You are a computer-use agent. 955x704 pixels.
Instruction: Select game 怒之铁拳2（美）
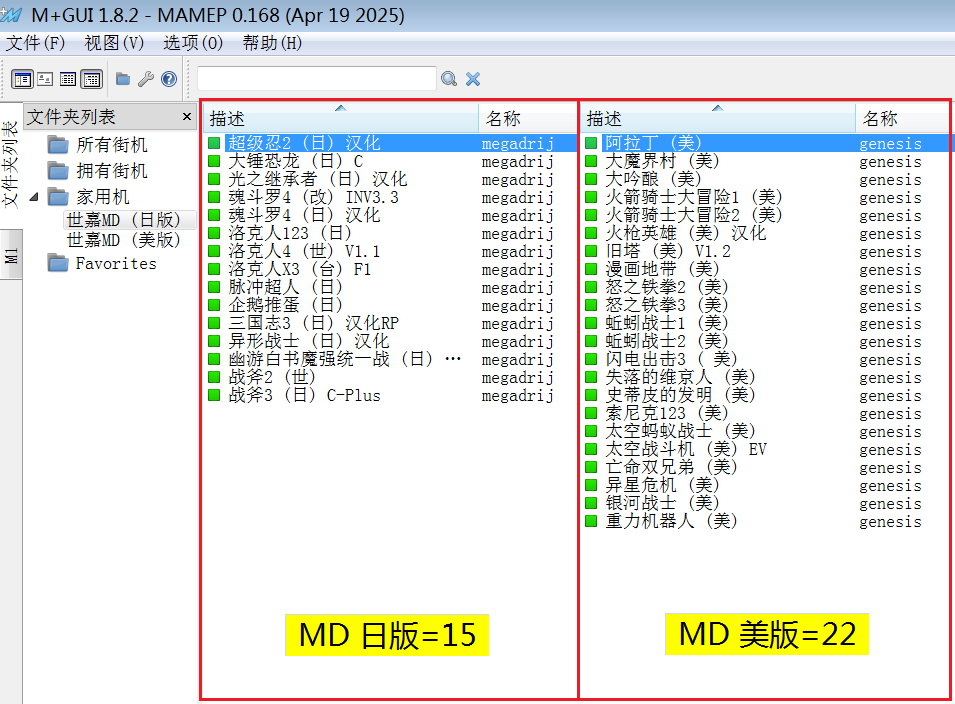pos(668,287)
